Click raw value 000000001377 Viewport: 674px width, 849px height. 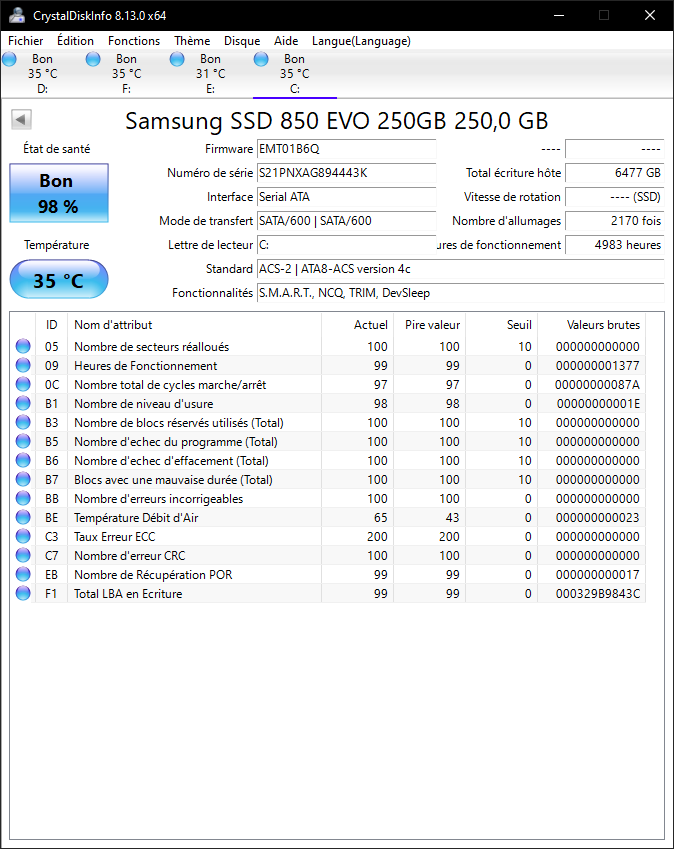(x=598, y=365)
